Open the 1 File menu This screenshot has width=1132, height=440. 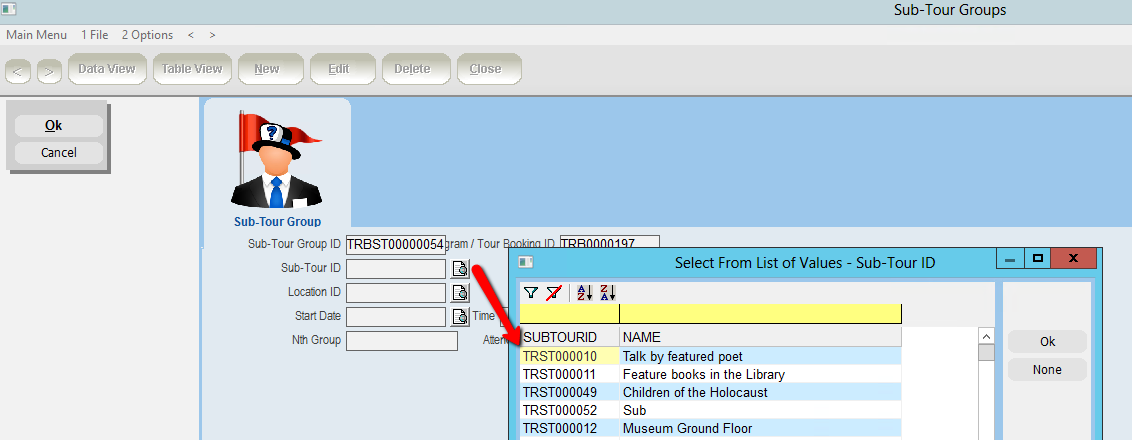pos(95,35)
